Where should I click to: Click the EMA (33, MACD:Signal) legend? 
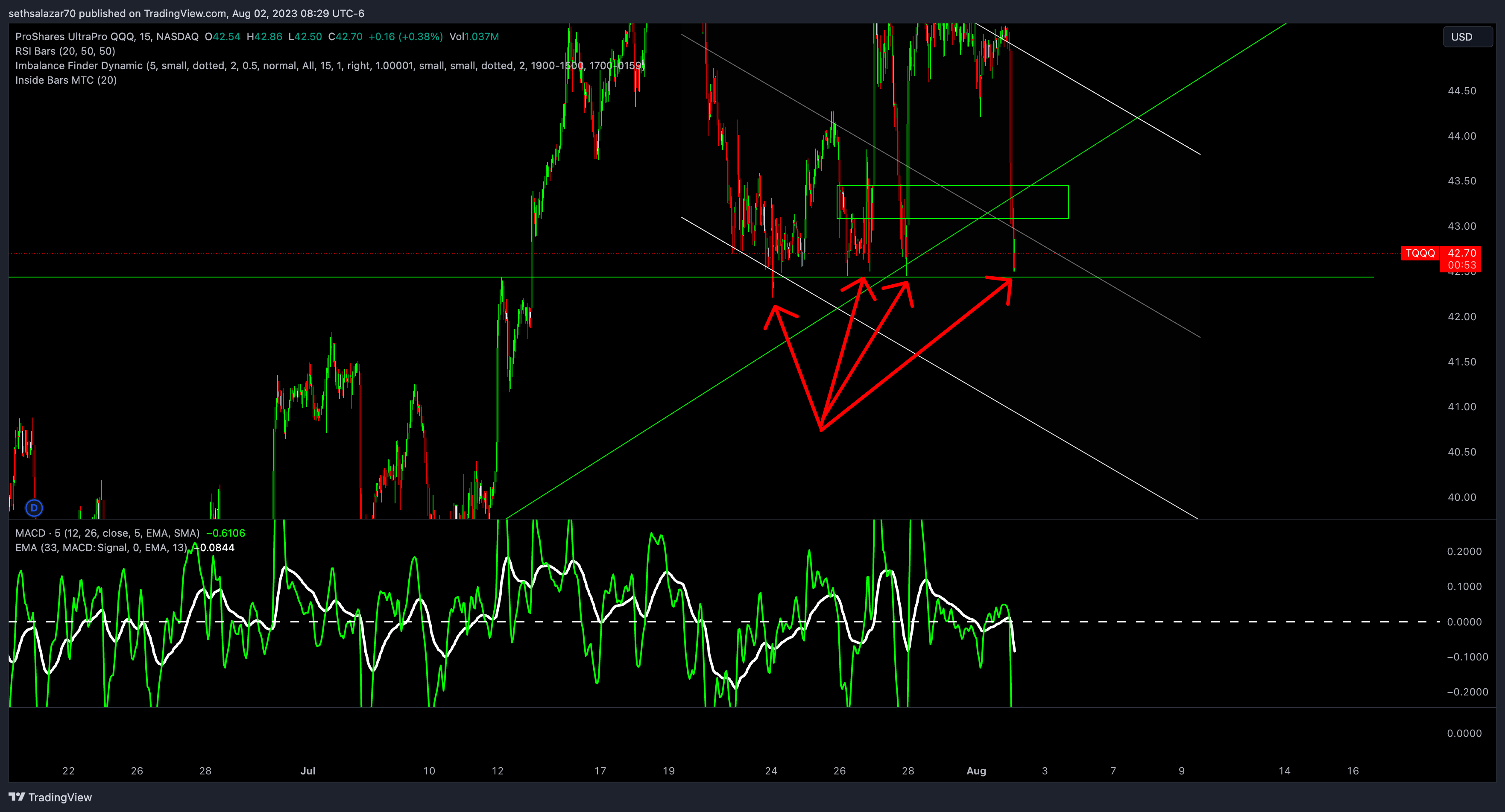click(102, 547)
